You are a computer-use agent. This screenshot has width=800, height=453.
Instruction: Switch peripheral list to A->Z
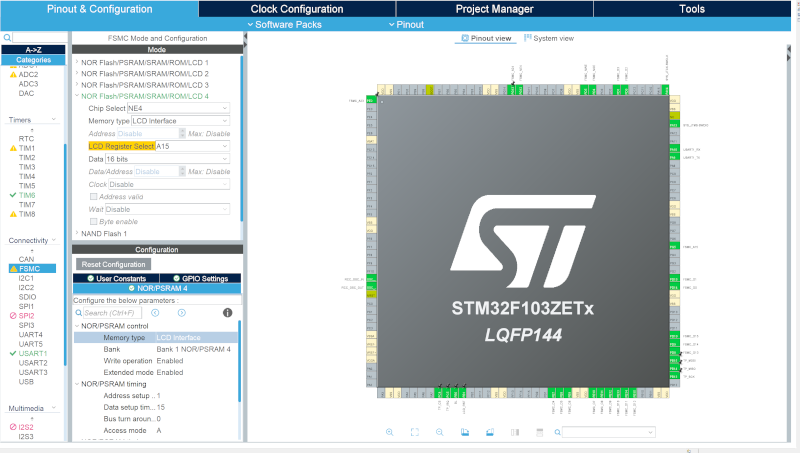[x=34, y=49]
